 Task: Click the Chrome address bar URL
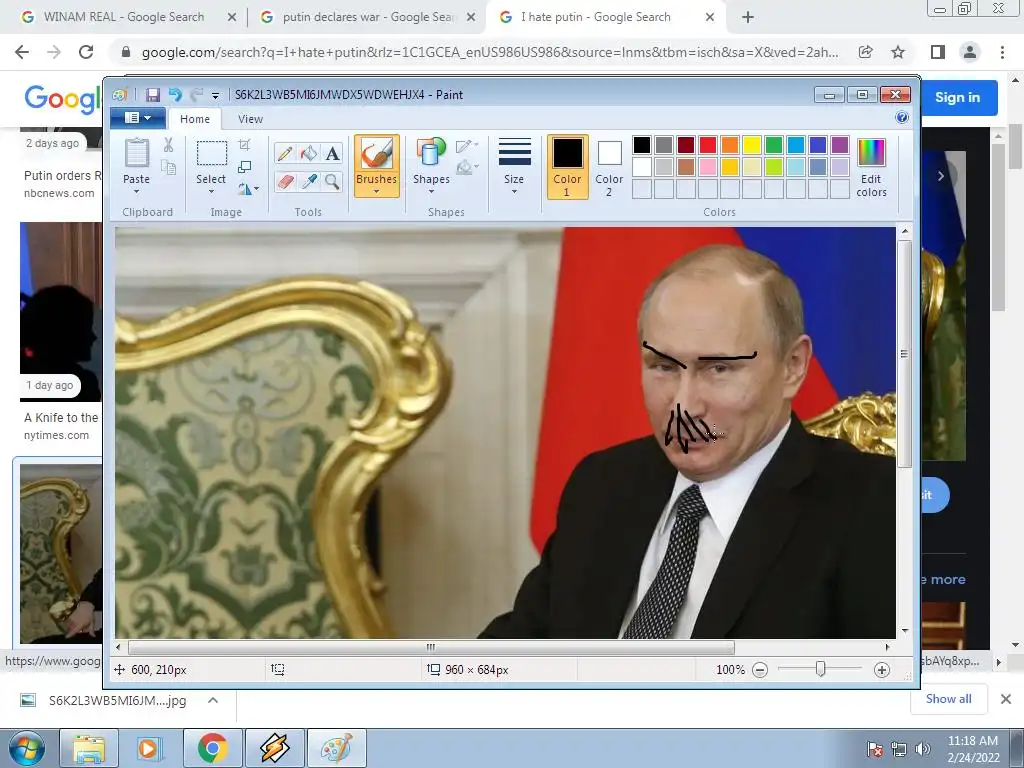click(490, 52)
